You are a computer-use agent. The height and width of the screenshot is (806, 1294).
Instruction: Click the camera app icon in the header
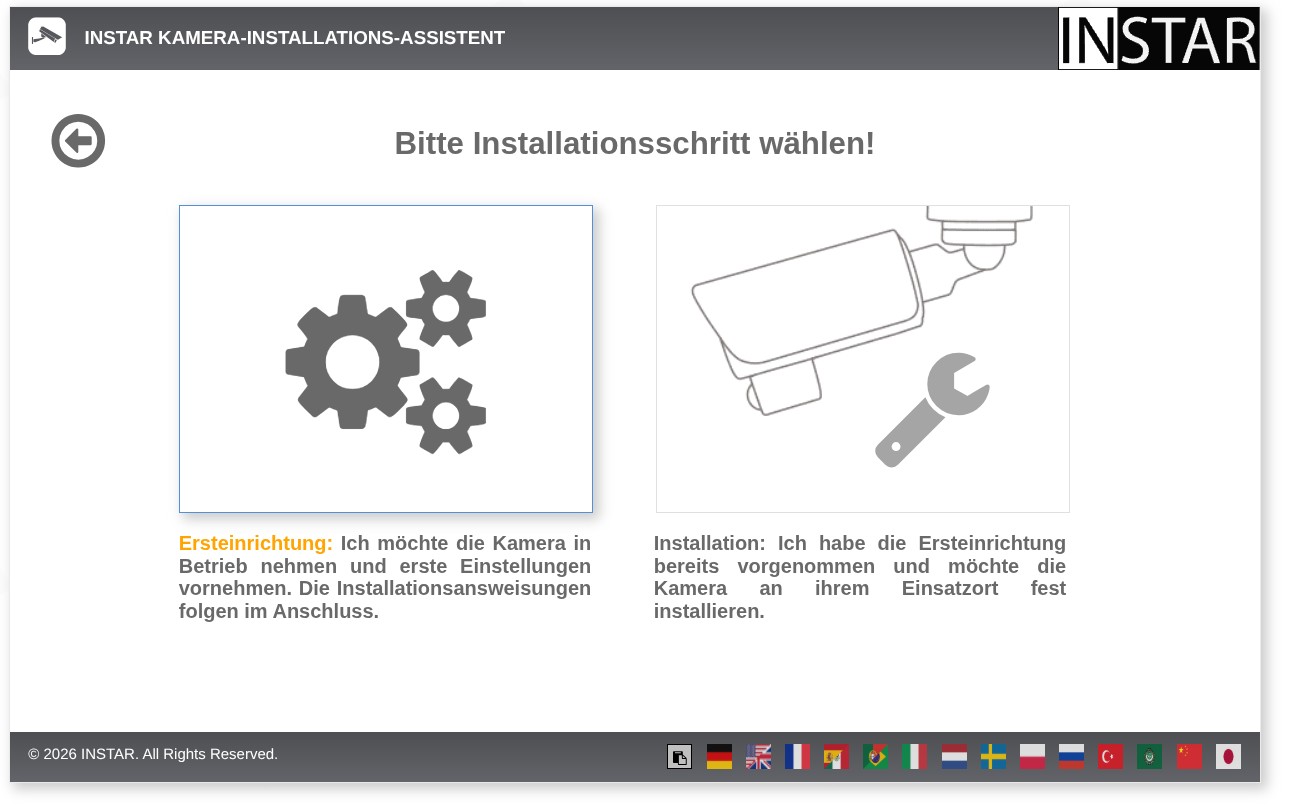tap(47, 37)
